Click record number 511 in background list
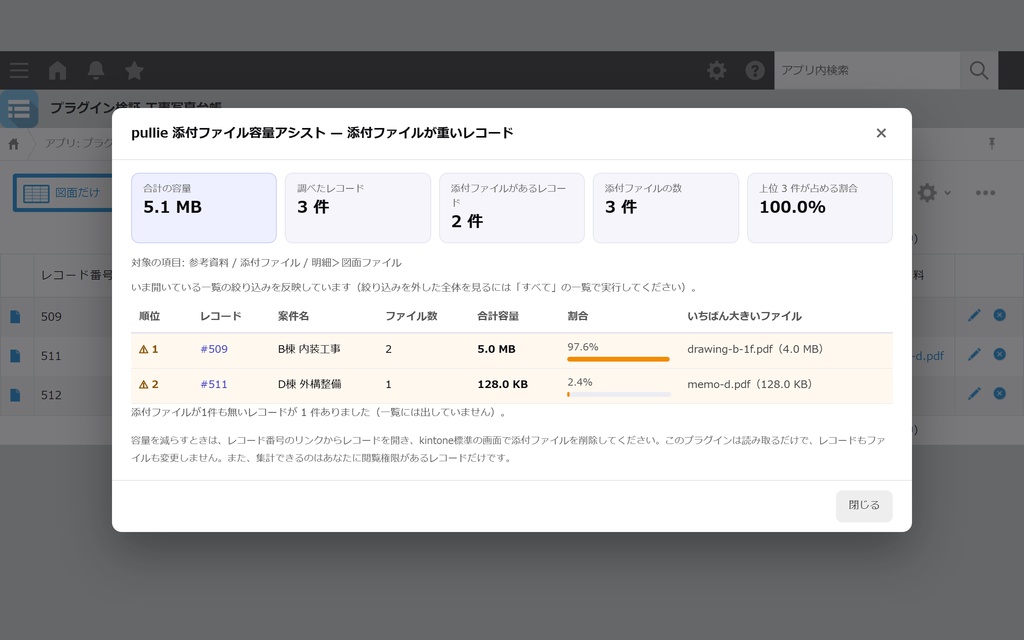 click(51, 356)
